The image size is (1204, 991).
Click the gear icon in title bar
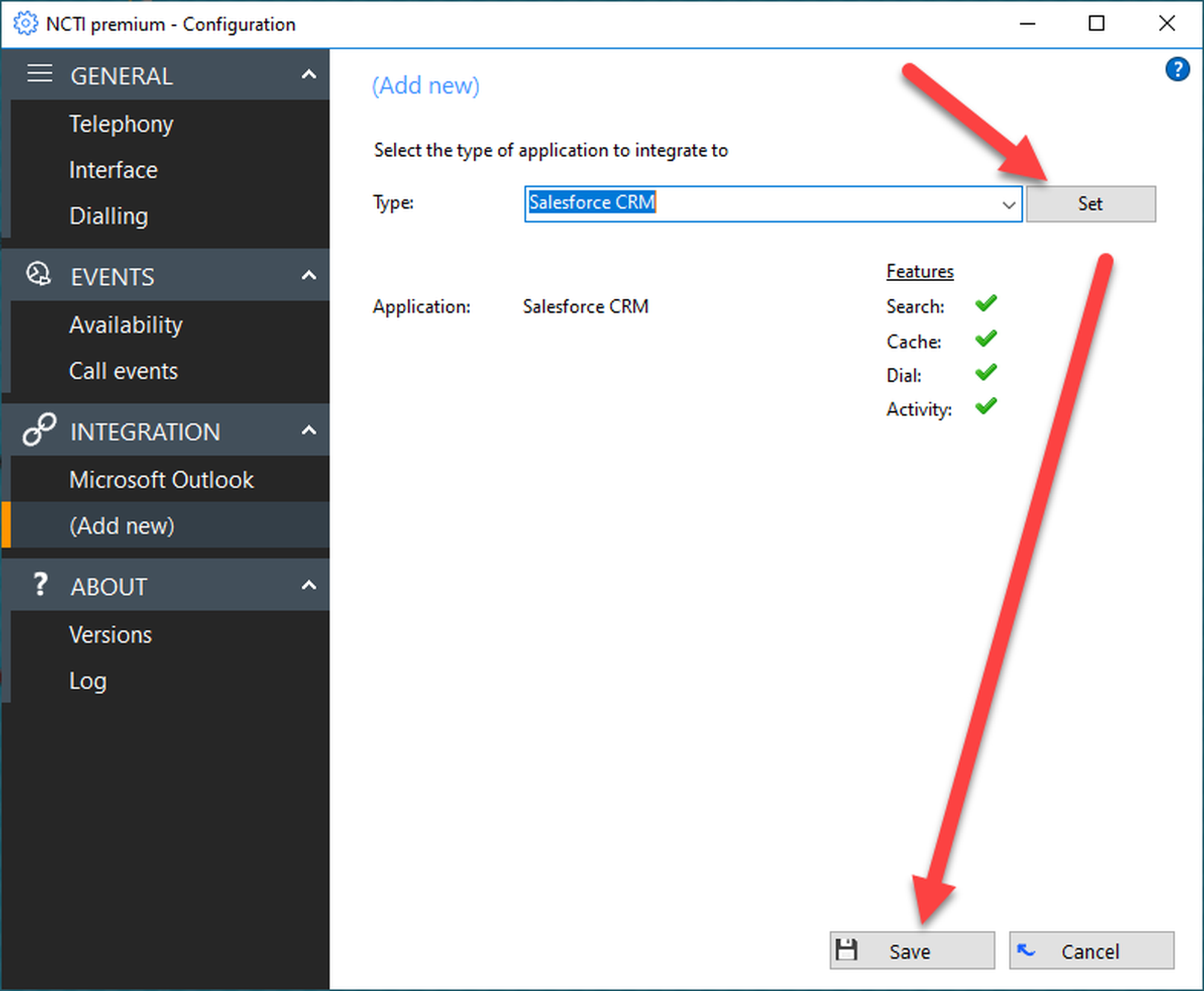(25, 24)
